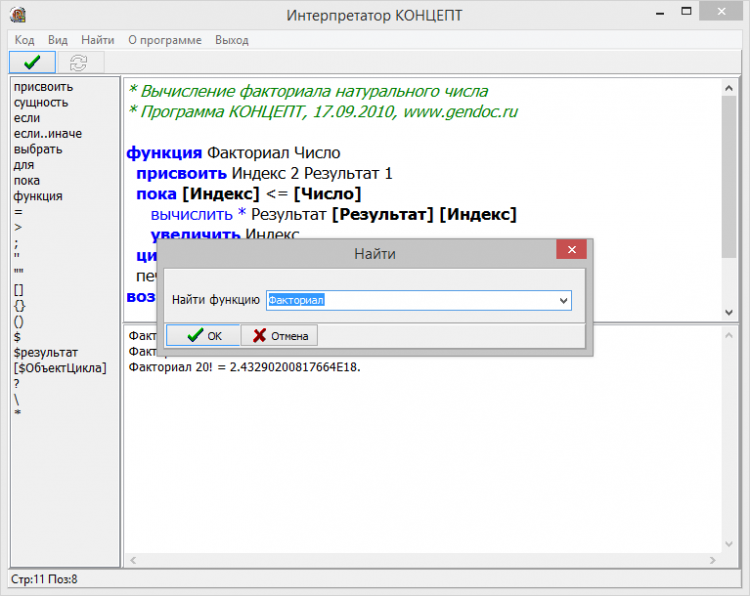Click the application icon in title bar
Screen dimensions: 750x596
coord(18,15)
